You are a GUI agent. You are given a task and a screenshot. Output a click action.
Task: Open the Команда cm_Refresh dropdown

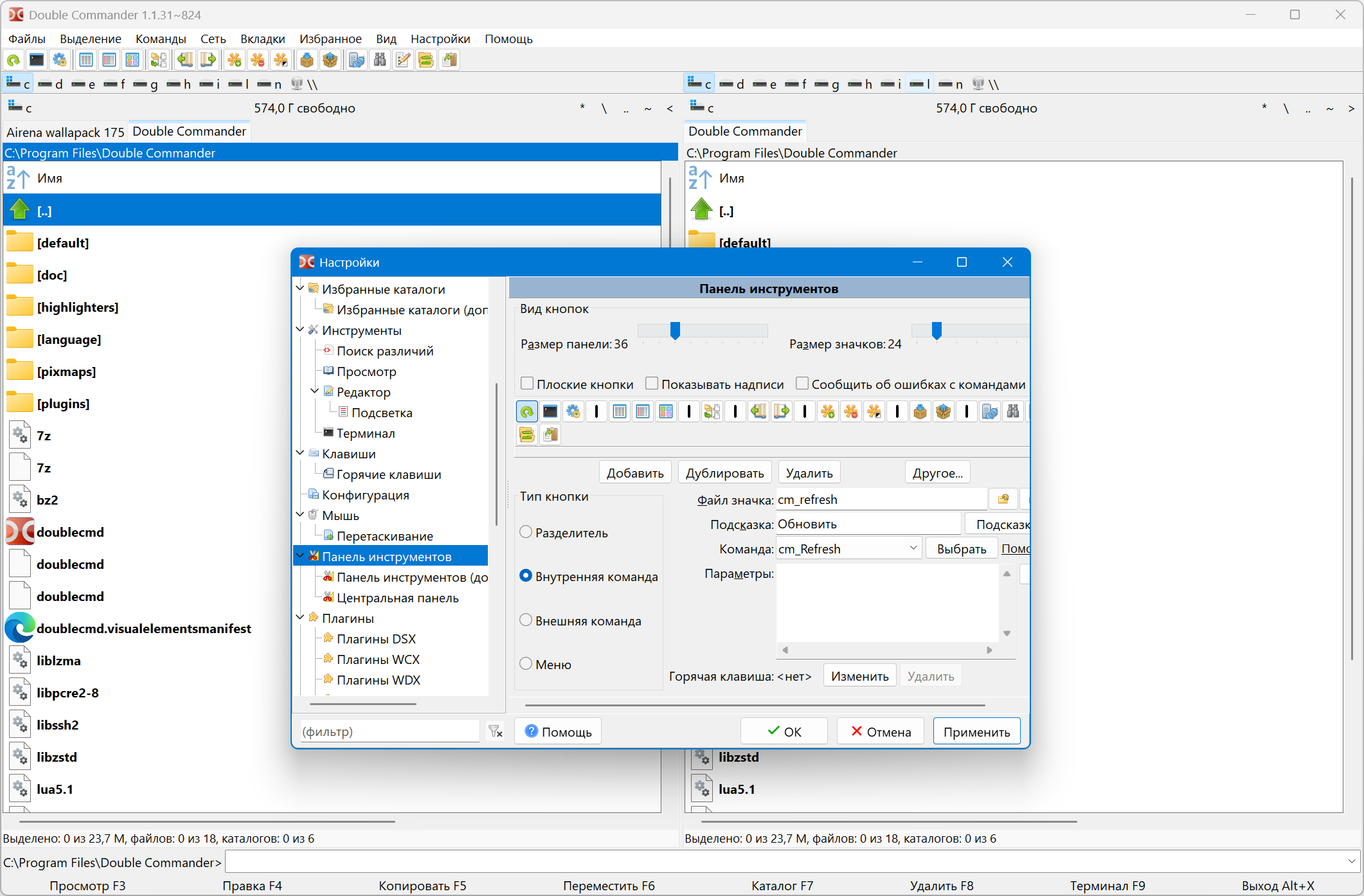click(x=913, y=548)
